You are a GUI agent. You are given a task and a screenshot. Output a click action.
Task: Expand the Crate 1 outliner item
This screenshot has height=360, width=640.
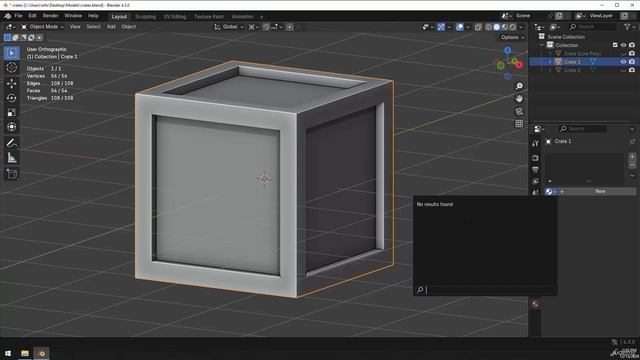(x=550, y=62)
